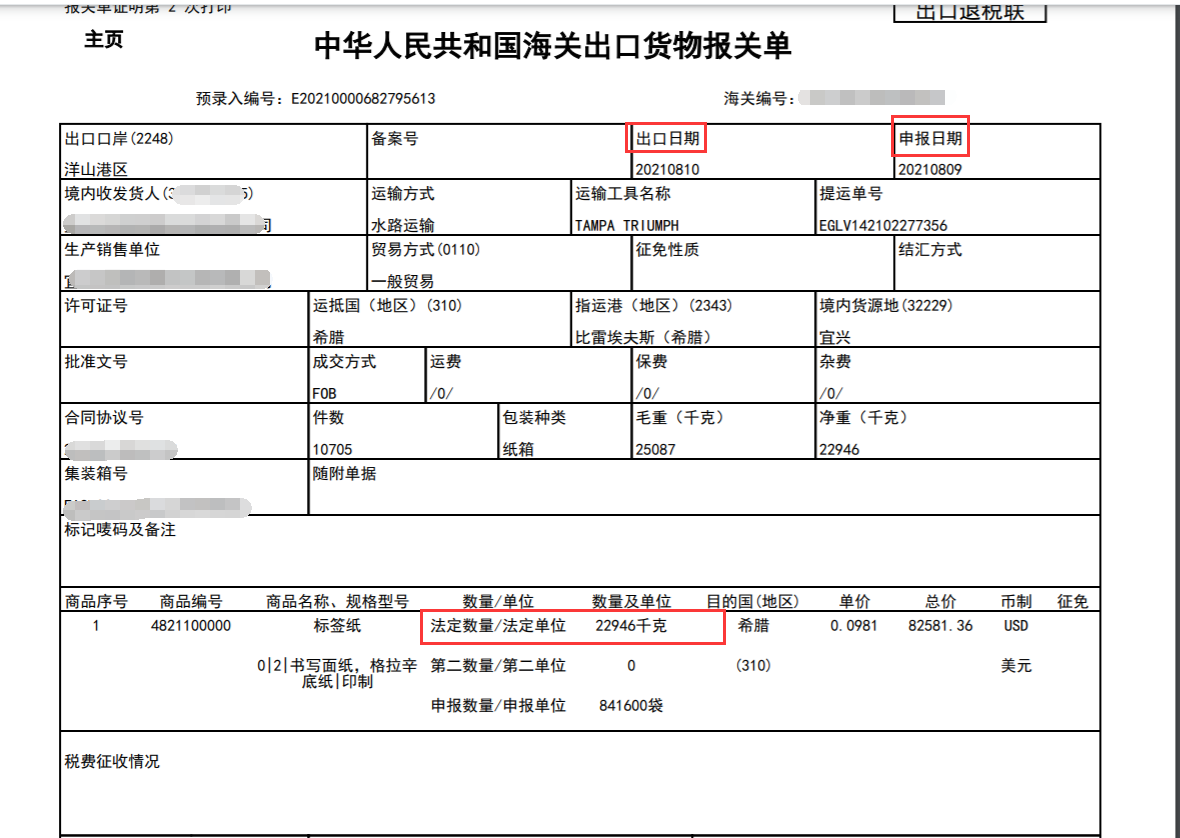Click the 合同协议号 label
This screenshot has height=838, width=1180.
(104, 417)
